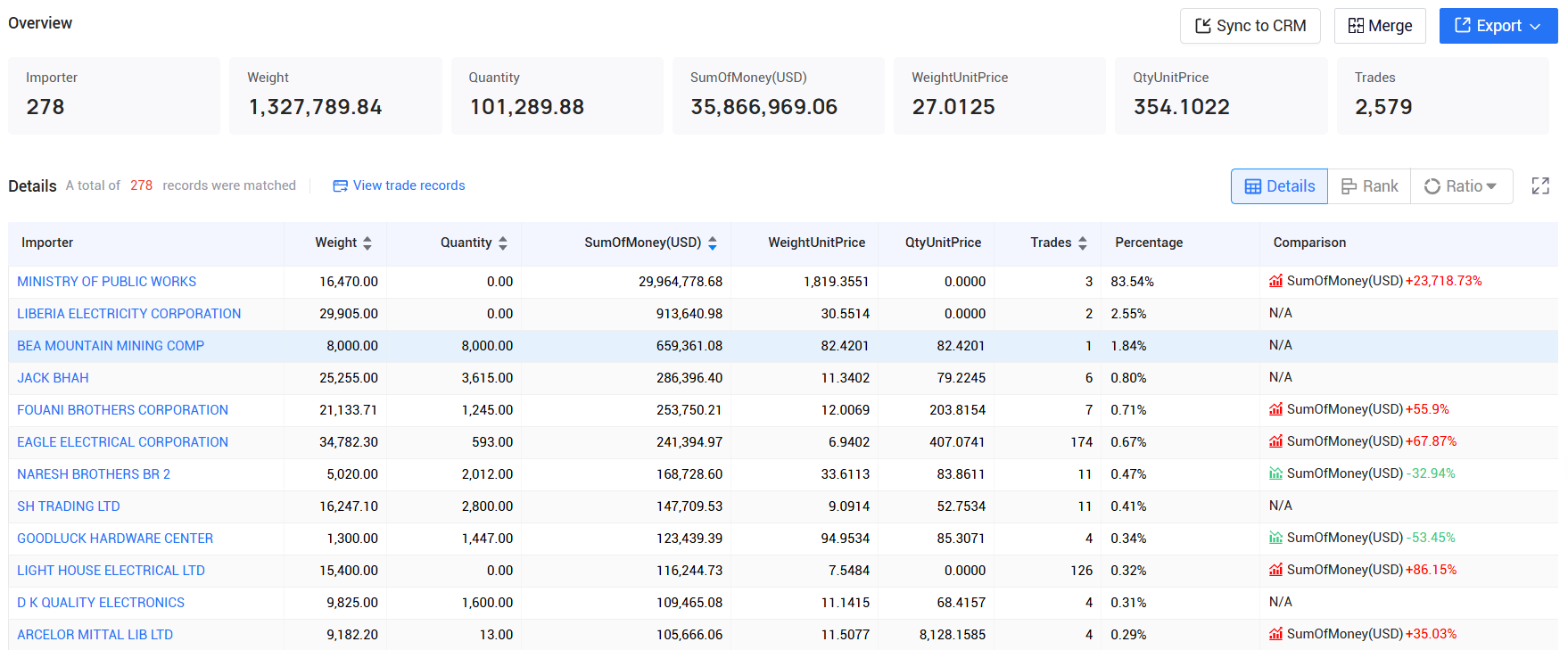Open SH TRADING LTD importer

click(68, 506)
